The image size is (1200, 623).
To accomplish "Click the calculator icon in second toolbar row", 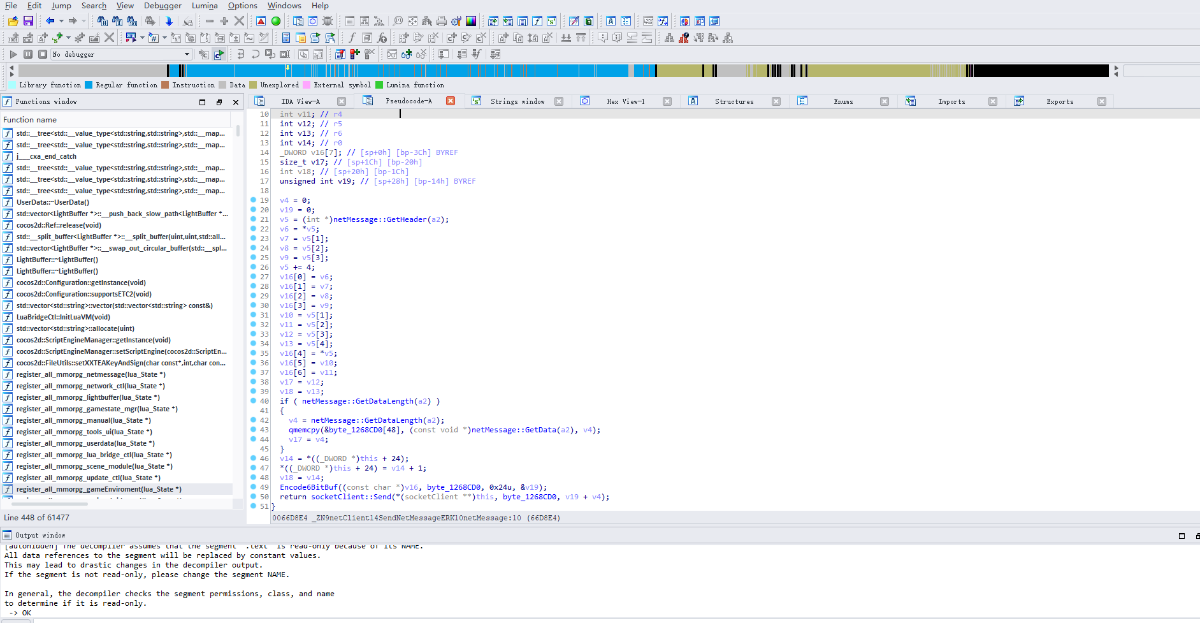I will (286, 37).
